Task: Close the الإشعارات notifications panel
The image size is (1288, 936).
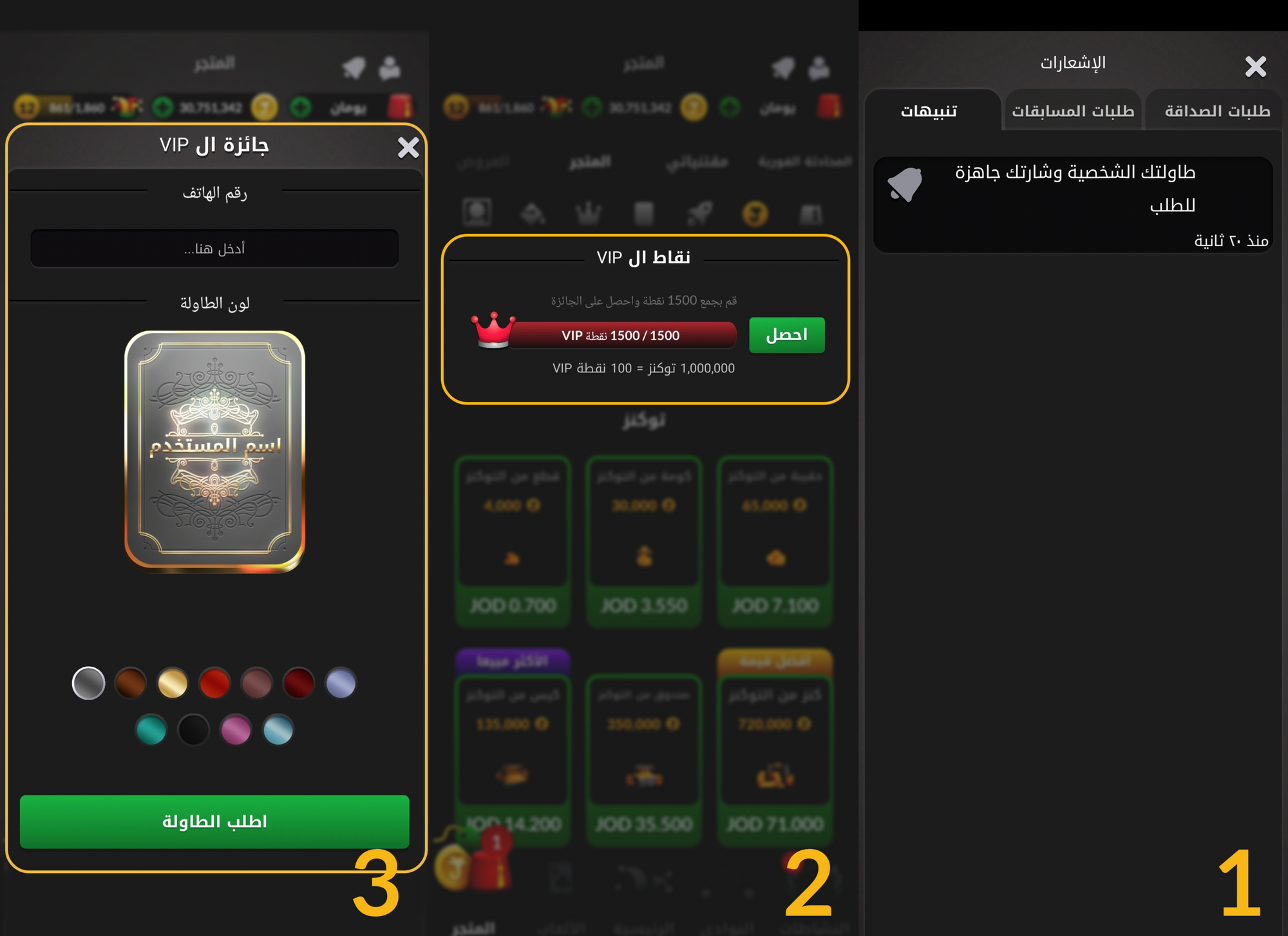Action: click(x=1255, y=66)
